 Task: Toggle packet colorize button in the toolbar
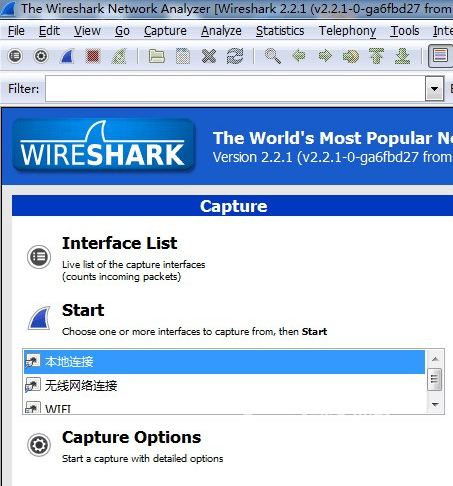(x=440, y=56)
